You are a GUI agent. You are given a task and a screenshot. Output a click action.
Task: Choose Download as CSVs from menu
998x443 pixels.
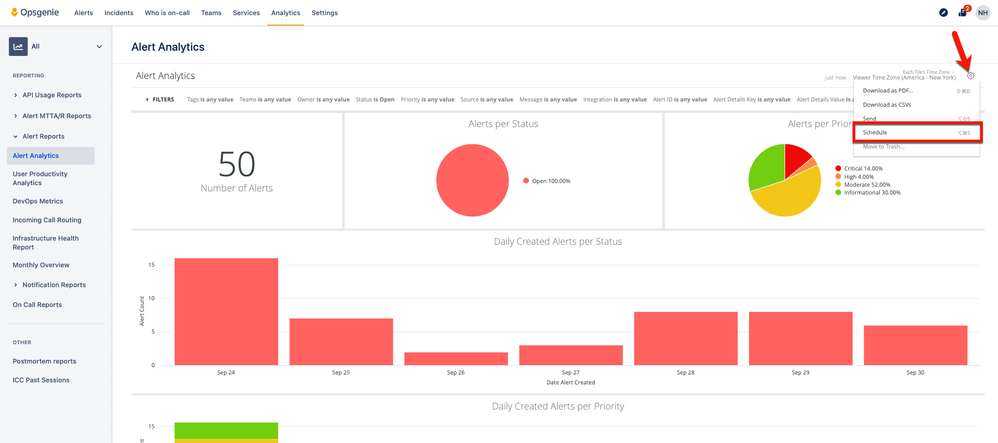[917, 104]
